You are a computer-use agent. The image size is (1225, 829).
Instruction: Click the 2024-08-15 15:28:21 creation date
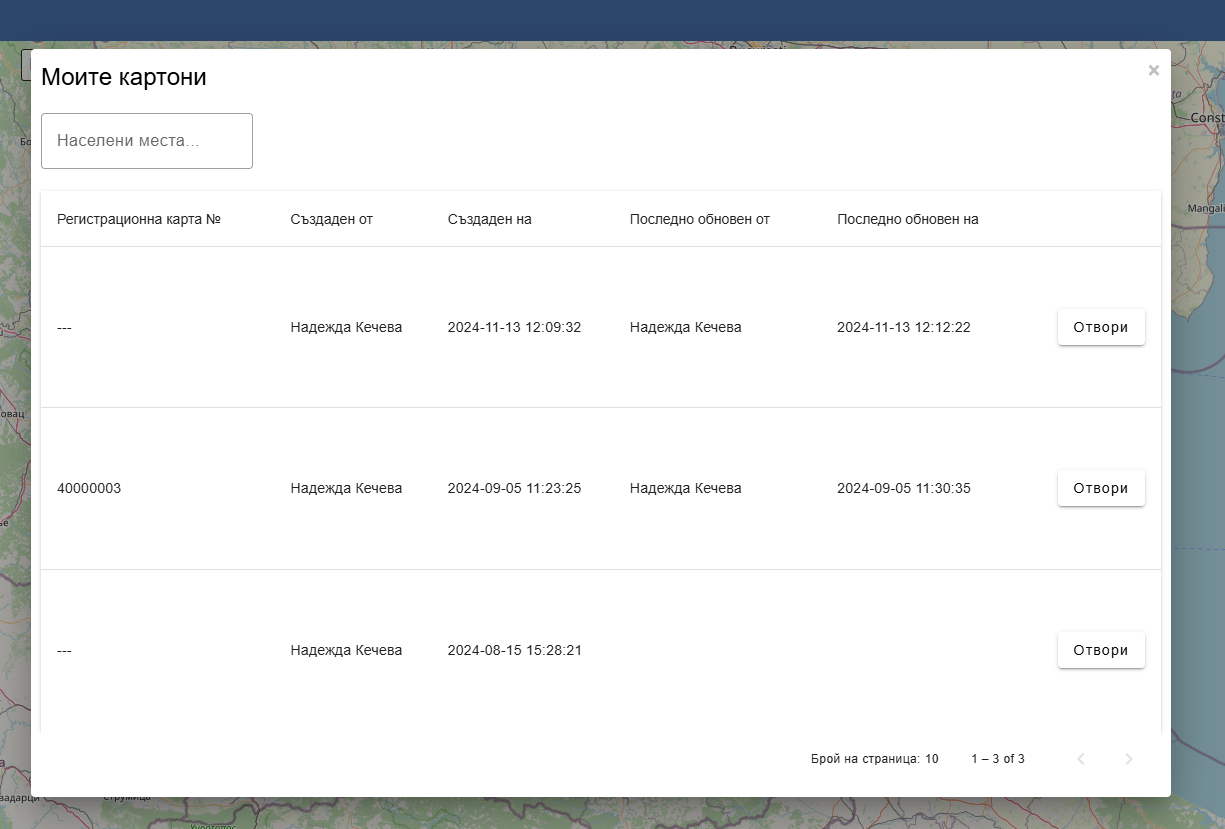pos(515,650)
